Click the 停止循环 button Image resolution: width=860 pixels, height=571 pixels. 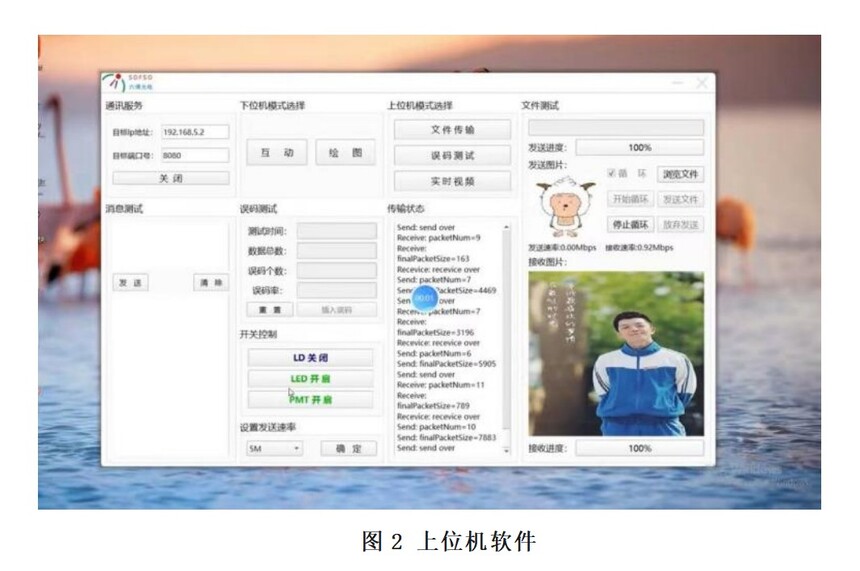click(630, 224)
